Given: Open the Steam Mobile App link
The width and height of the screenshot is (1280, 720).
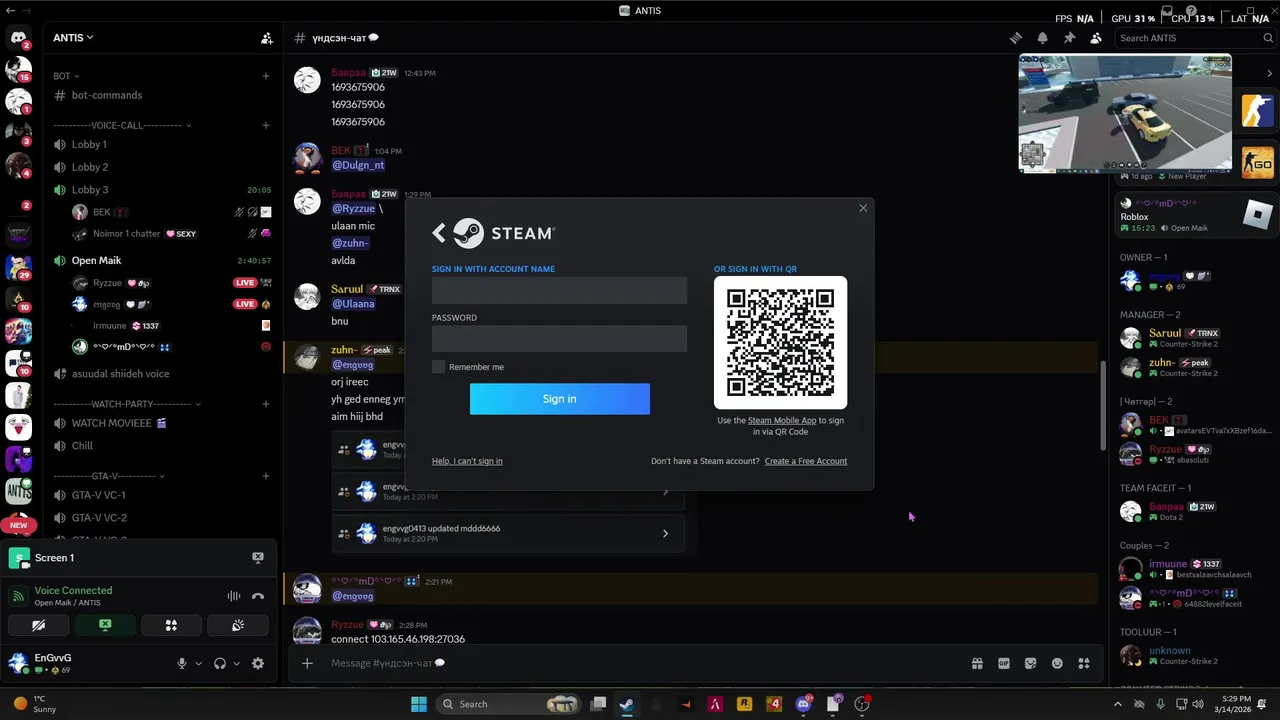Looking at the screenshot, I should [782, 421].
